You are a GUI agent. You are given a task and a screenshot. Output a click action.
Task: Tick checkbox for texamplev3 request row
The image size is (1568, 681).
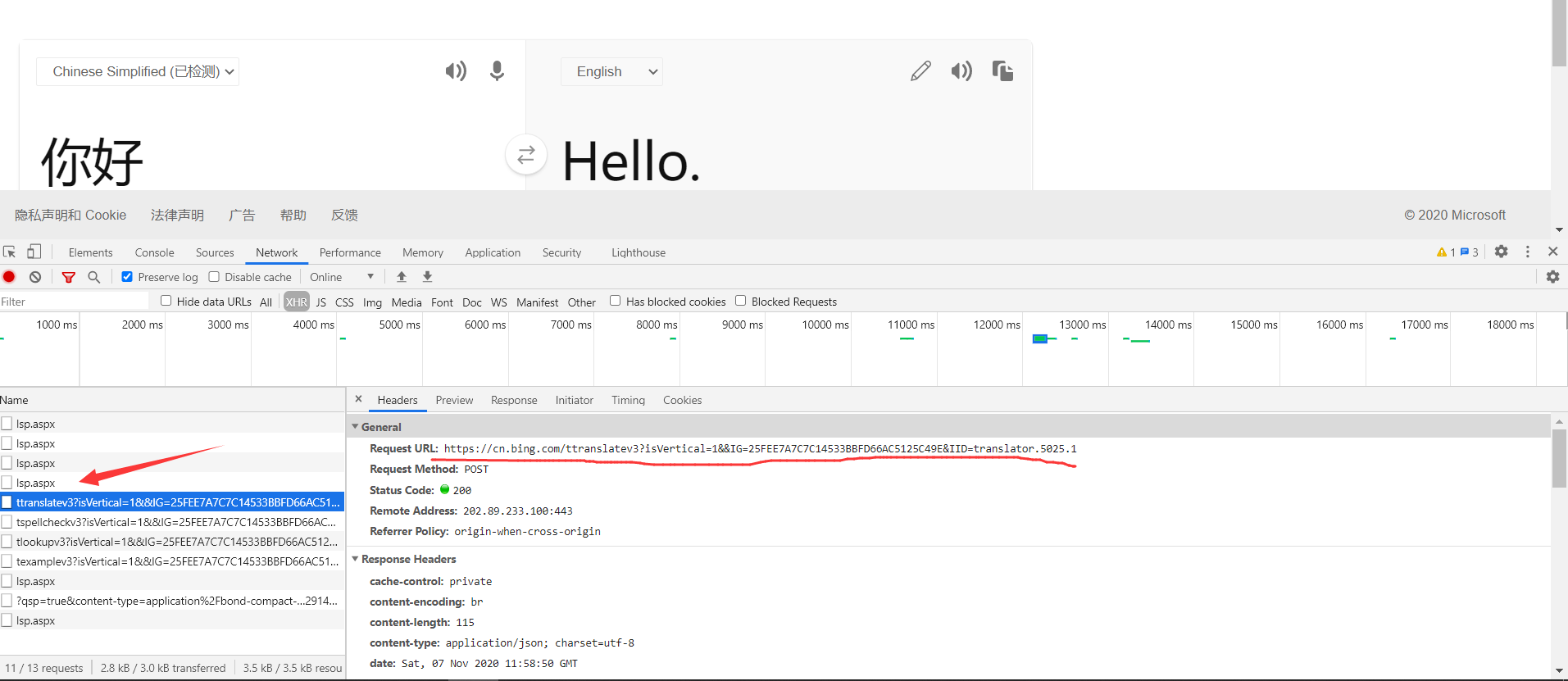click(7, 561)
